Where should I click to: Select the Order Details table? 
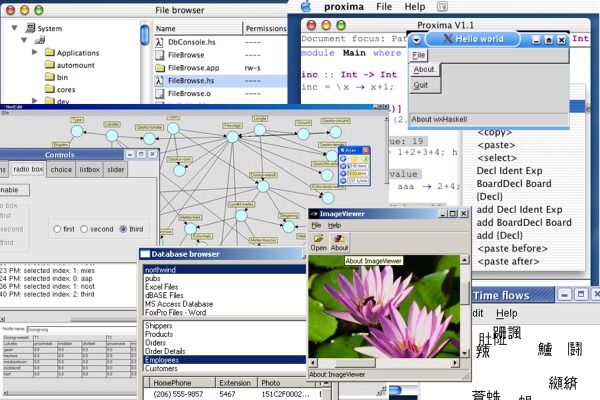point(225,351)
